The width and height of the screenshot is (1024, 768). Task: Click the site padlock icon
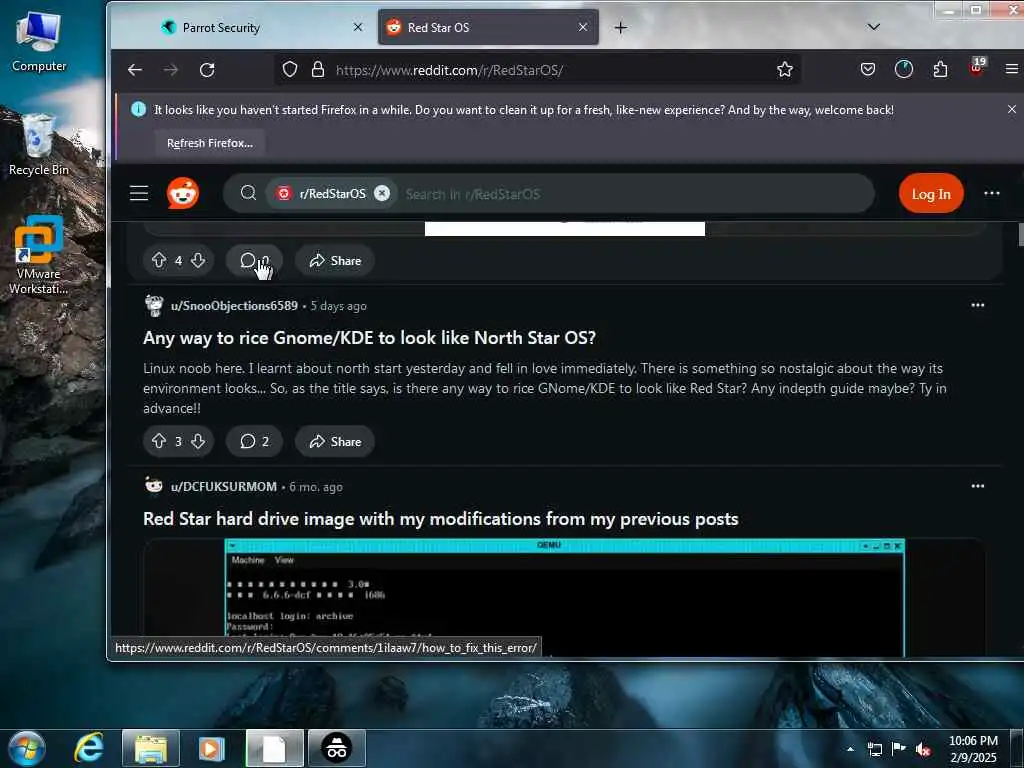318,69
